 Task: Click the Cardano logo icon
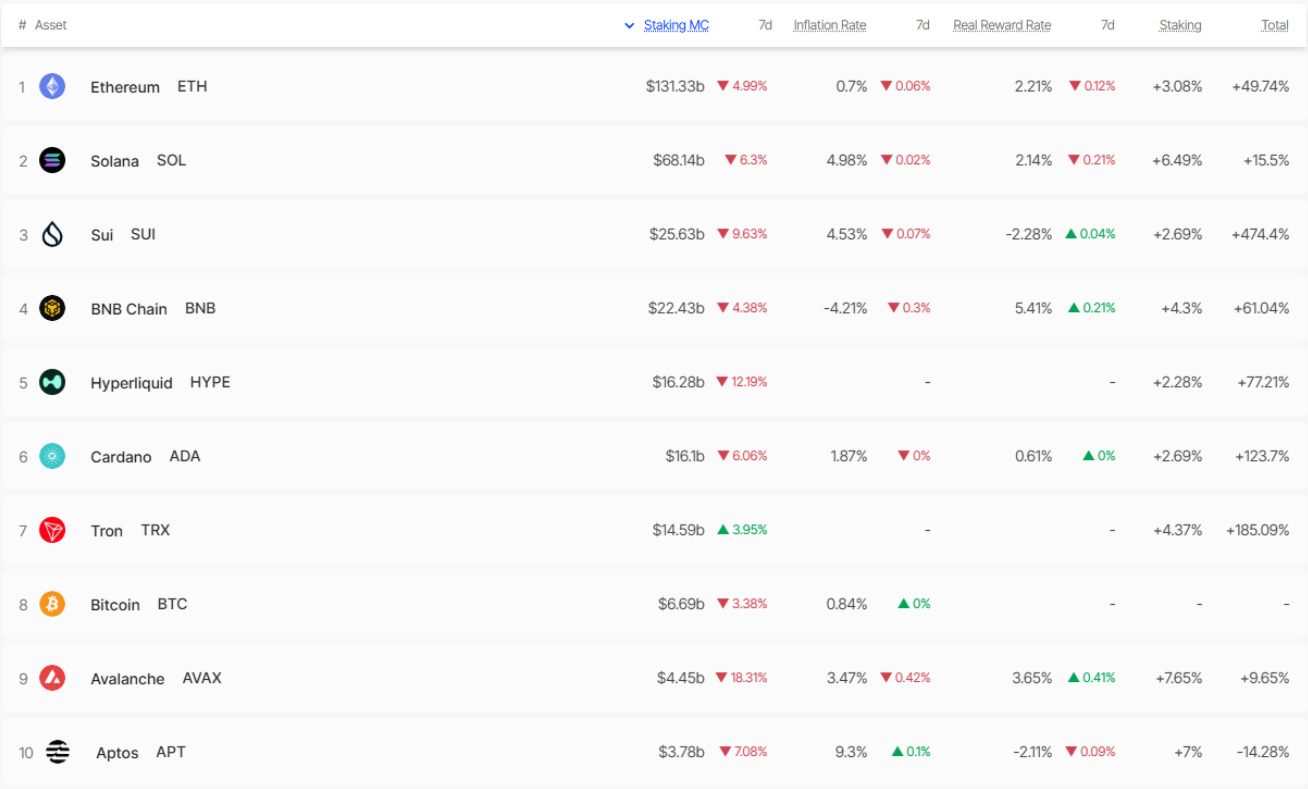pos(52,456)
